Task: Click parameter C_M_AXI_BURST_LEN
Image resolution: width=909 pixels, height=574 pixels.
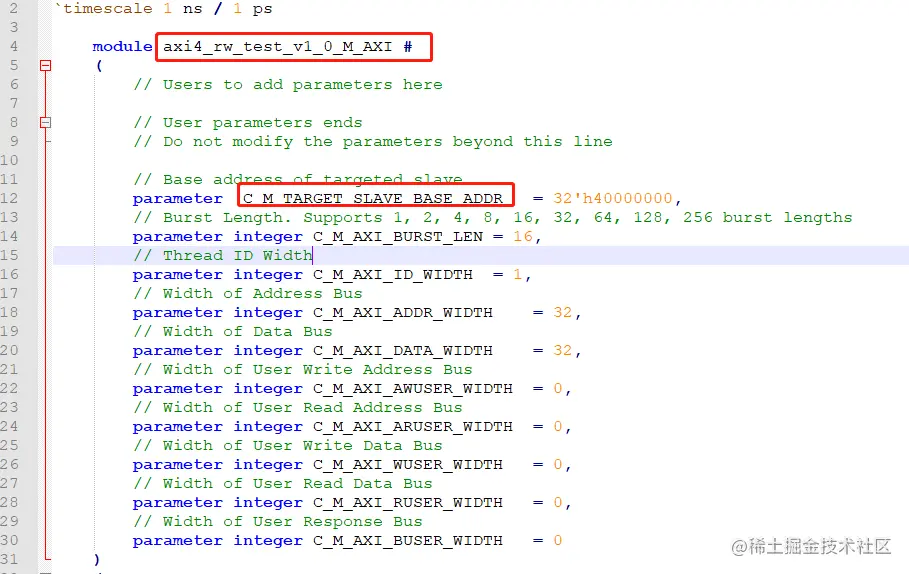Action: (x=398, y=237)
